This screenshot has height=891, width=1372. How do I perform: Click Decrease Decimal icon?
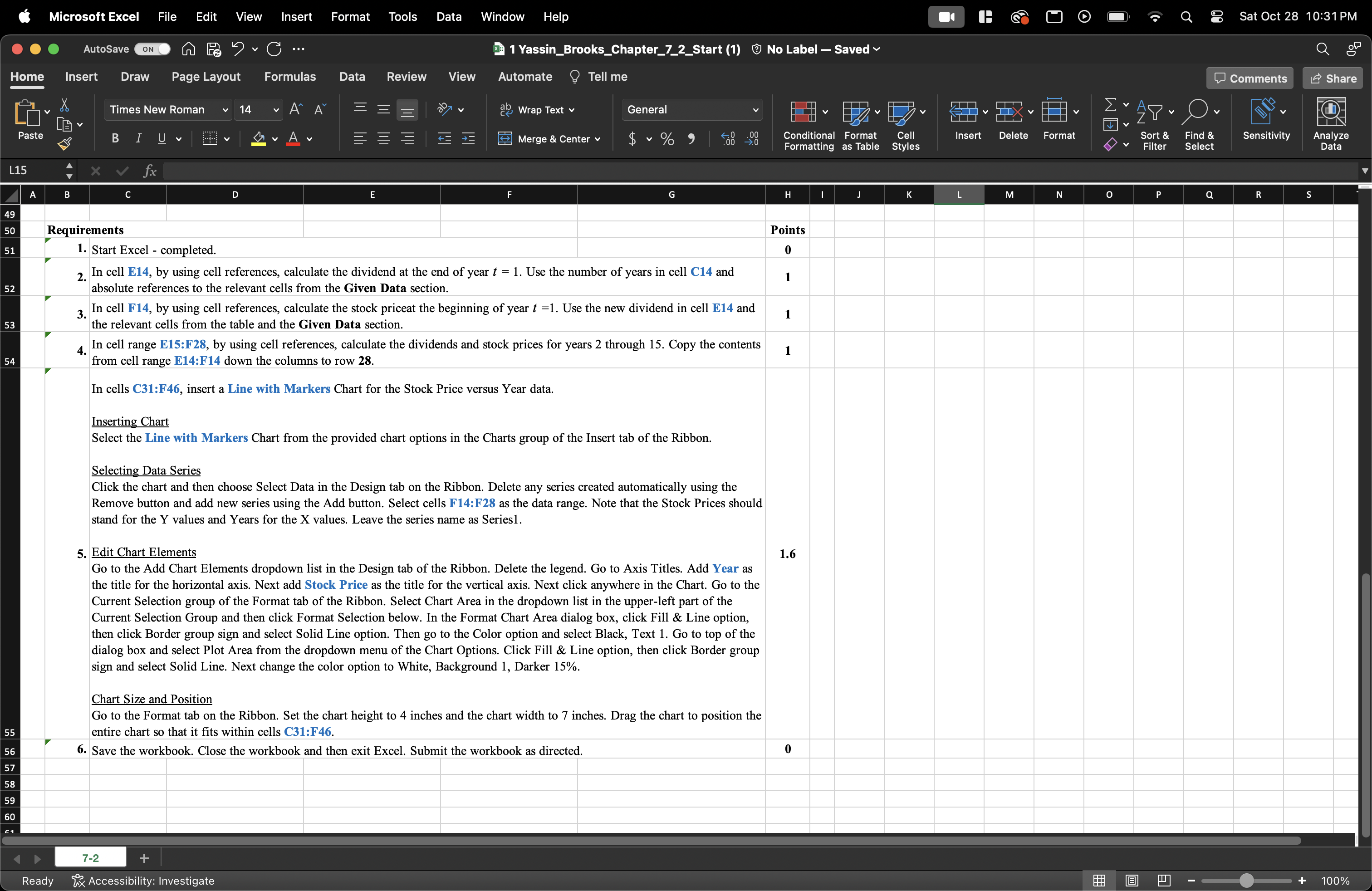[x=752, y=139]
